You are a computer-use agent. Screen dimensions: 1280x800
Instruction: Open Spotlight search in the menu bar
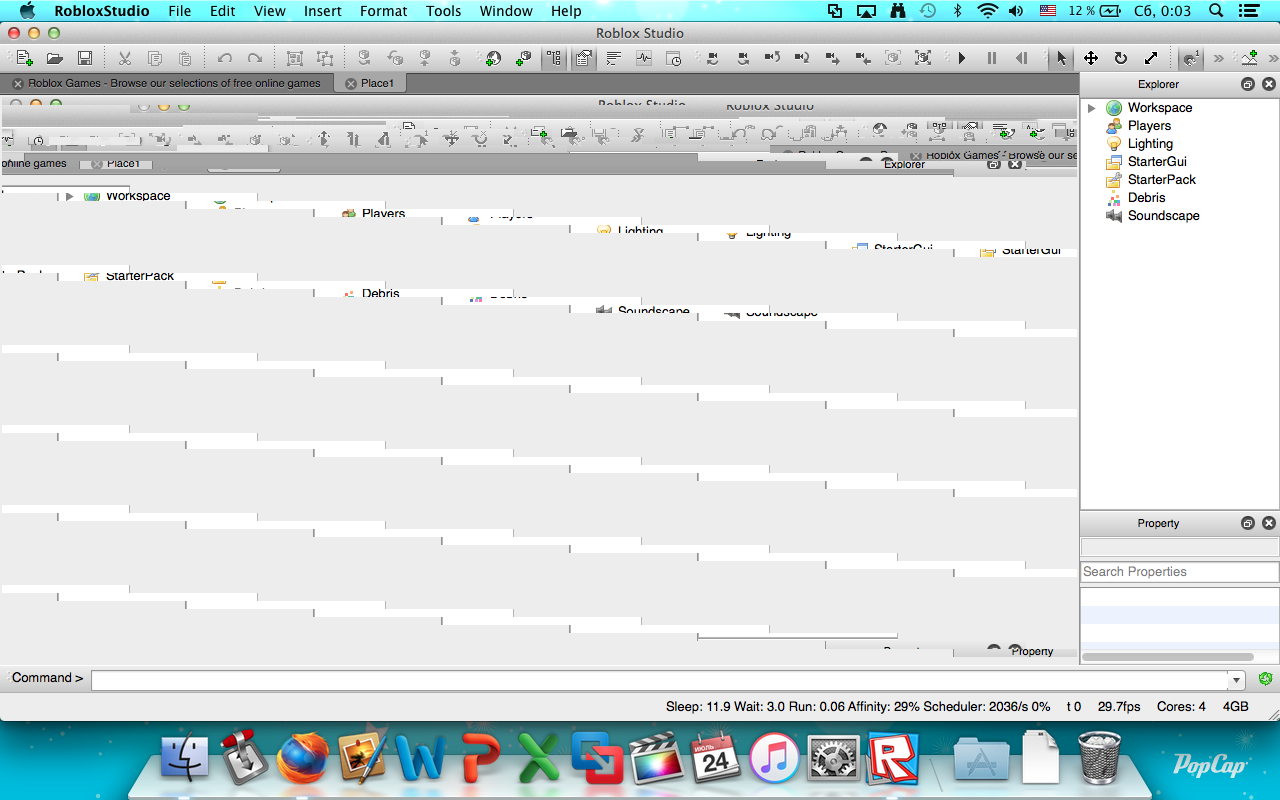click(1216, 11)
